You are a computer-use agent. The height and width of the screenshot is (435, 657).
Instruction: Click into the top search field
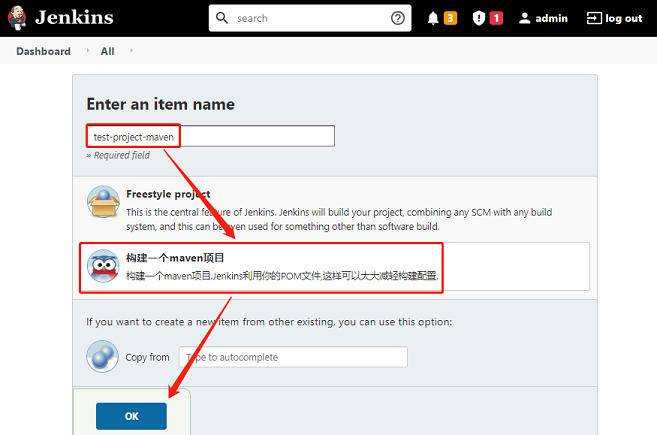pyautogui.click(x=308, y=18)
